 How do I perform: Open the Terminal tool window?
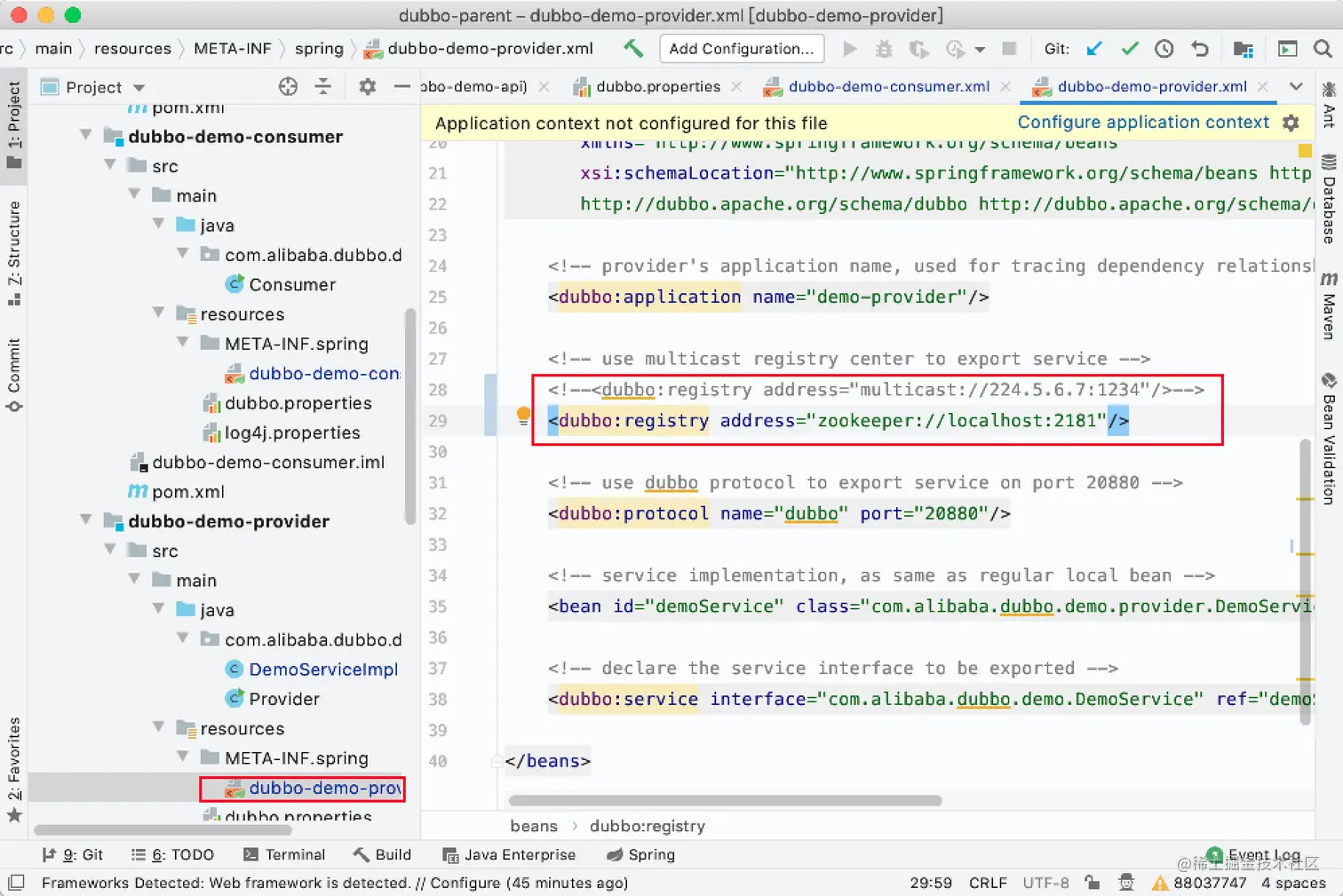(x=284, y=854)
